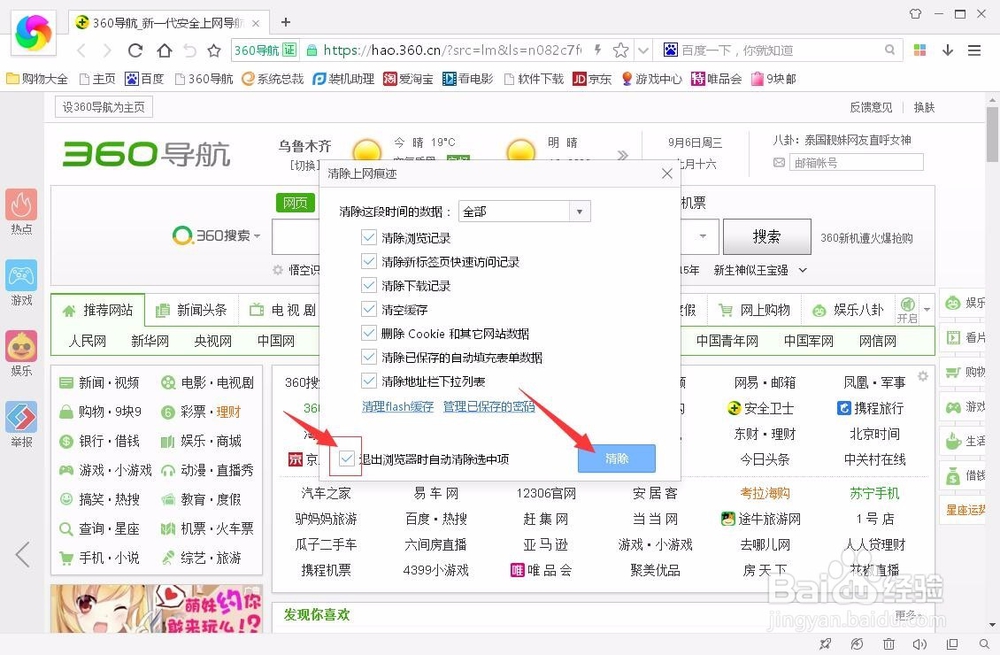Viewport: 1000px width, 655px height.
Task: Open the 全部 time range dropdown
Action: (x=525, y=211)
